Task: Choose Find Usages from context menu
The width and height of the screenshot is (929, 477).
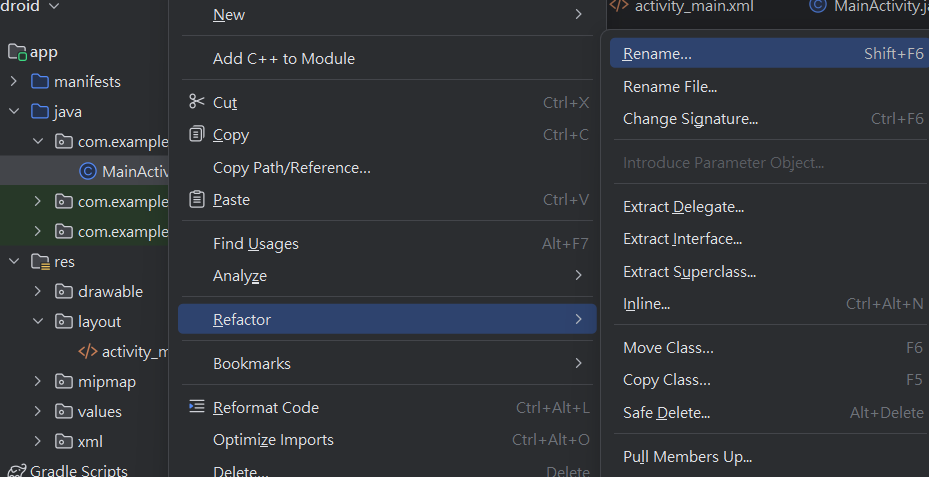Action: pos(387,244)
